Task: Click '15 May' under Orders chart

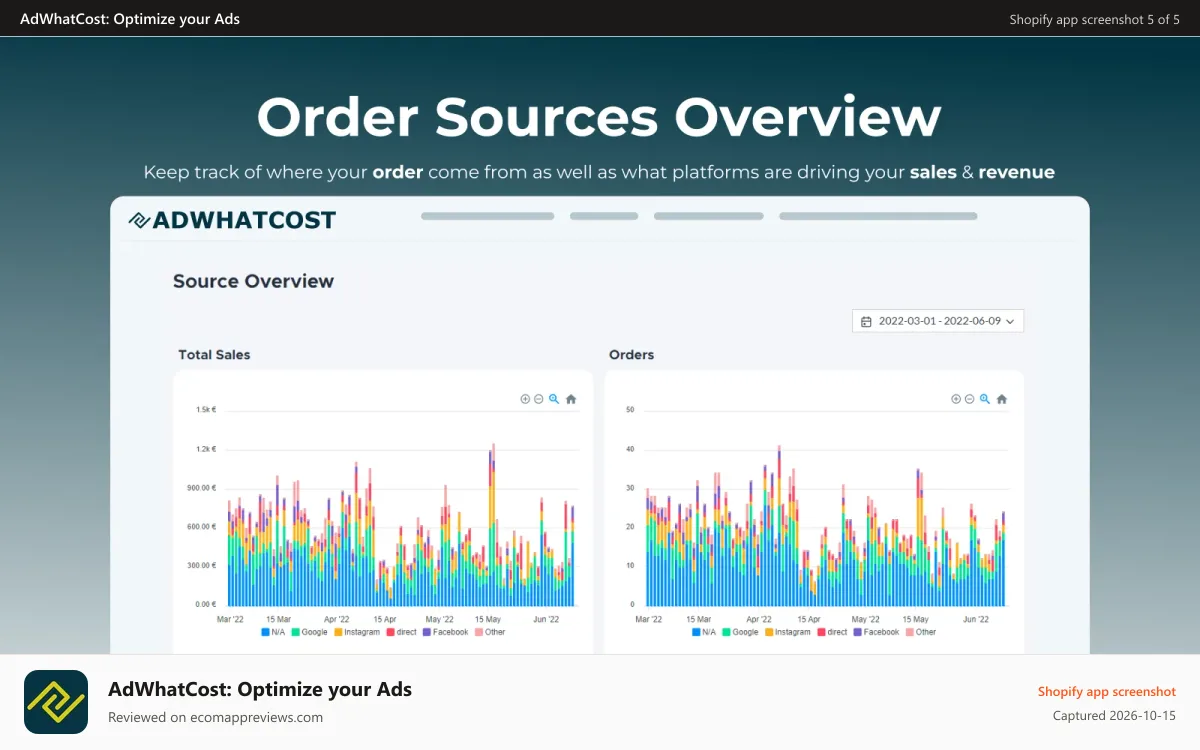Action: pos(915,619)
